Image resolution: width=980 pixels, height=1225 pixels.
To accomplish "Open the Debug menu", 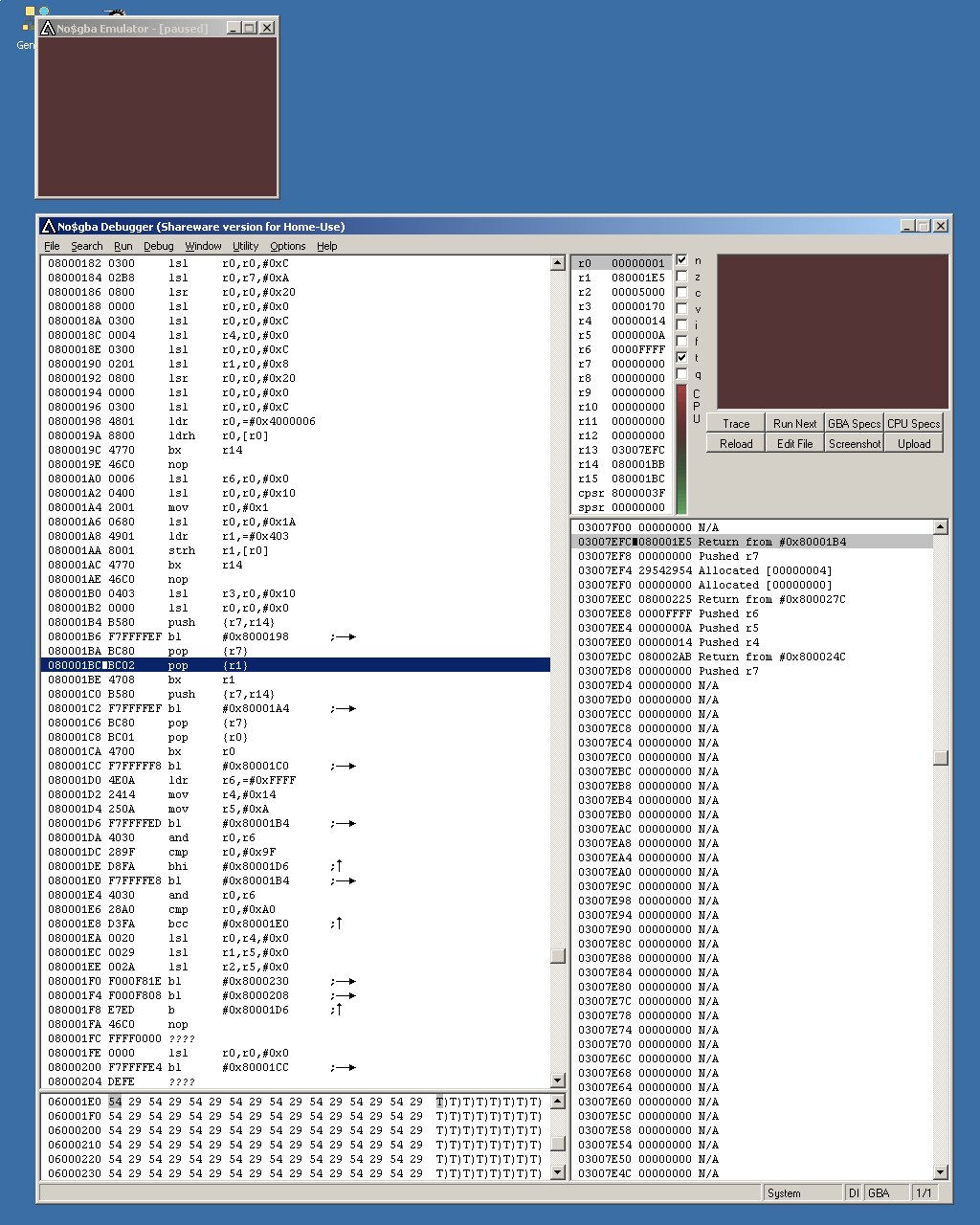I will coord(158,246).
